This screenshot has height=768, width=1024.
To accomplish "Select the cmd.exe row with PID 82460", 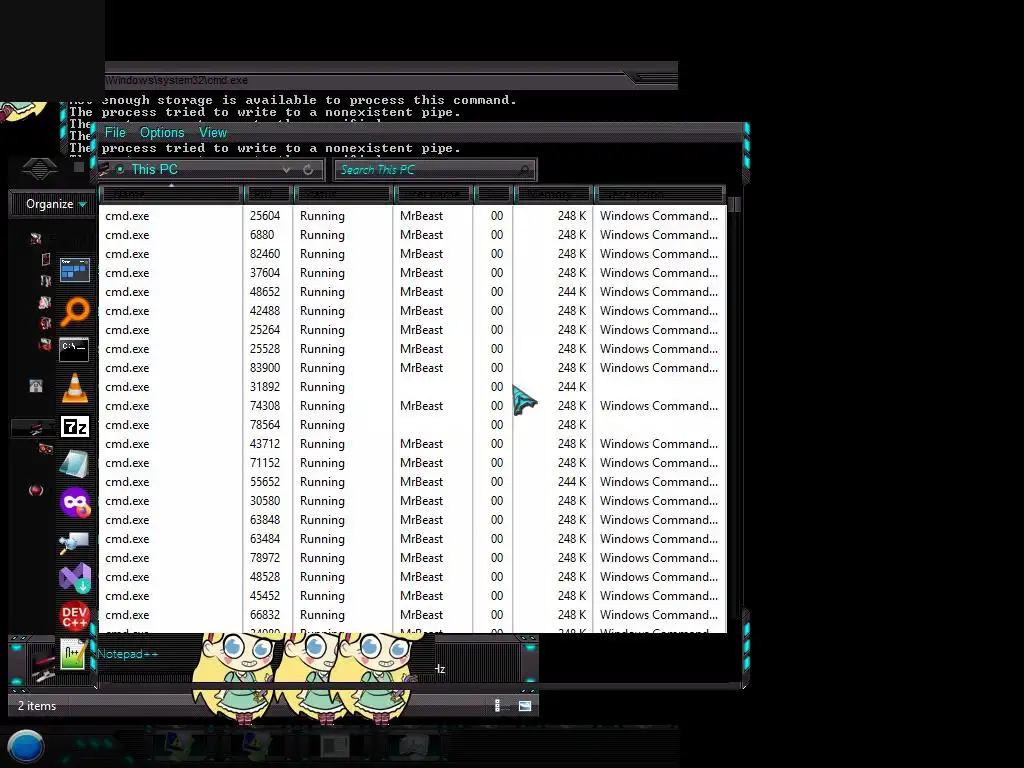I will pos(412,254).
